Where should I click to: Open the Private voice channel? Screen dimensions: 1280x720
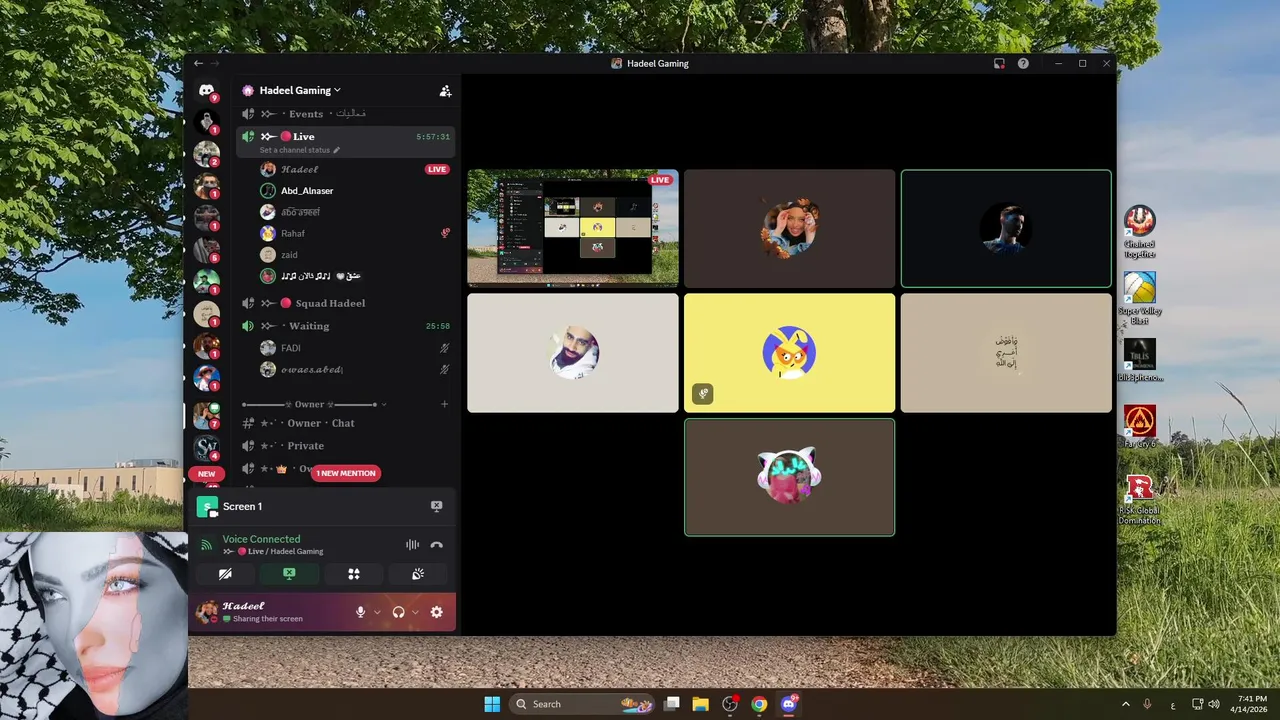[x=346, y=446]
